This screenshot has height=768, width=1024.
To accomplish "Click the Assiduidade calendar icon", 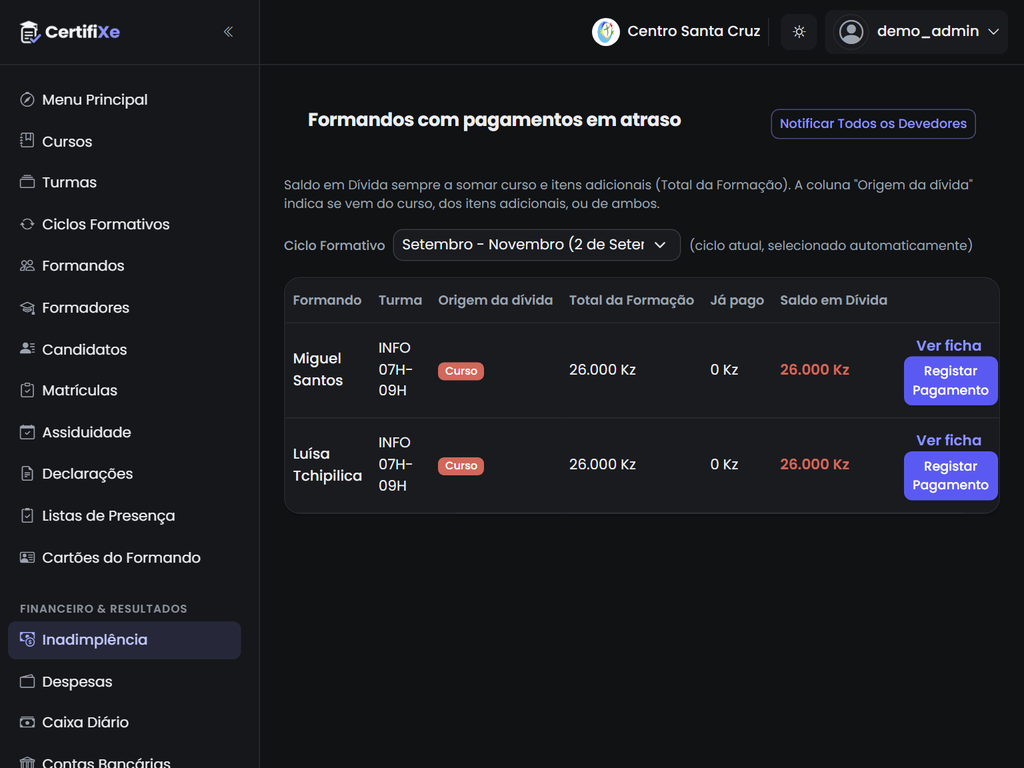I will point(27,432).
